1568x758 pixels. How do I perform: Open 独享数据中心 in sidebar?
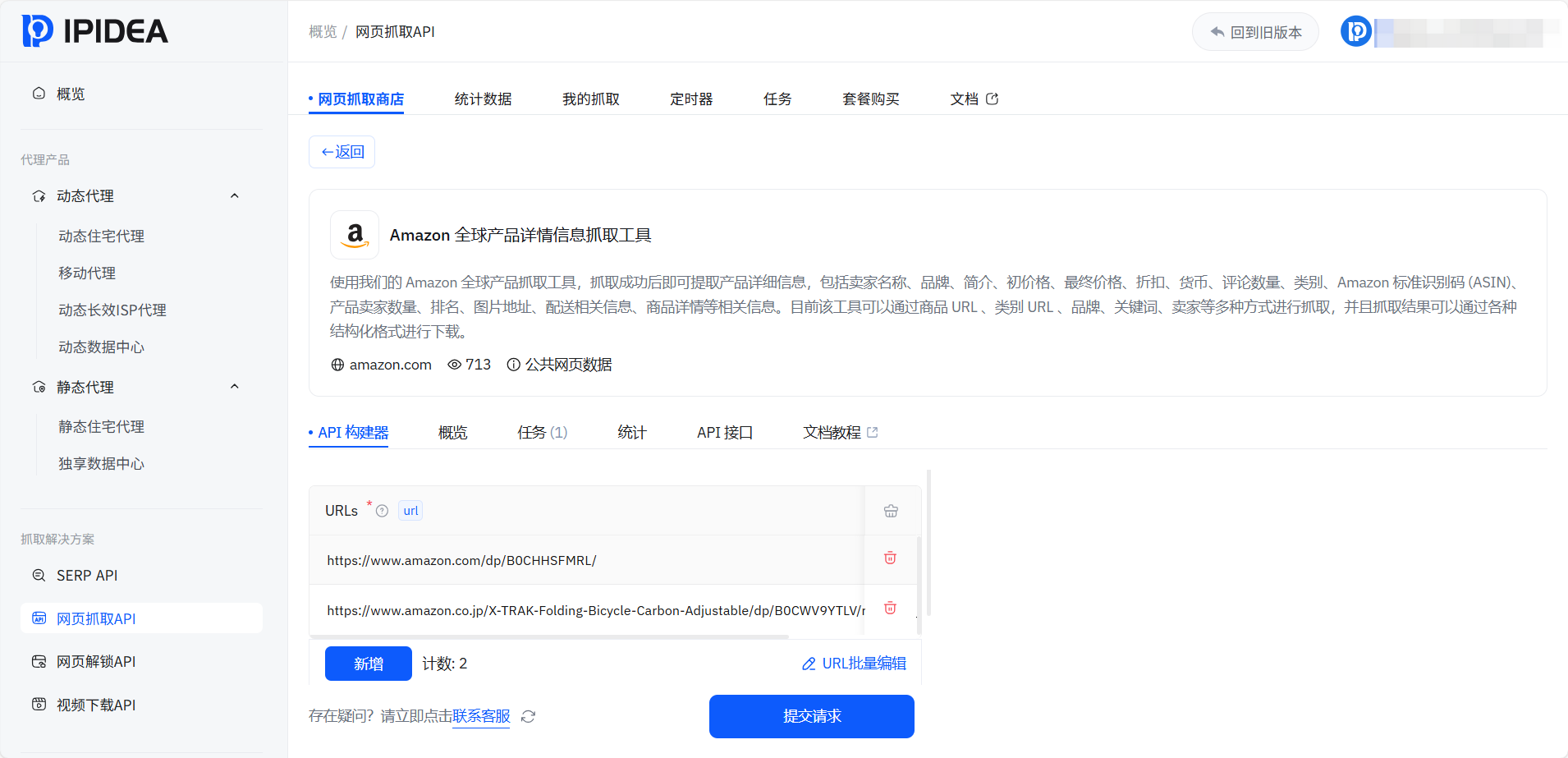coord(101,464)
